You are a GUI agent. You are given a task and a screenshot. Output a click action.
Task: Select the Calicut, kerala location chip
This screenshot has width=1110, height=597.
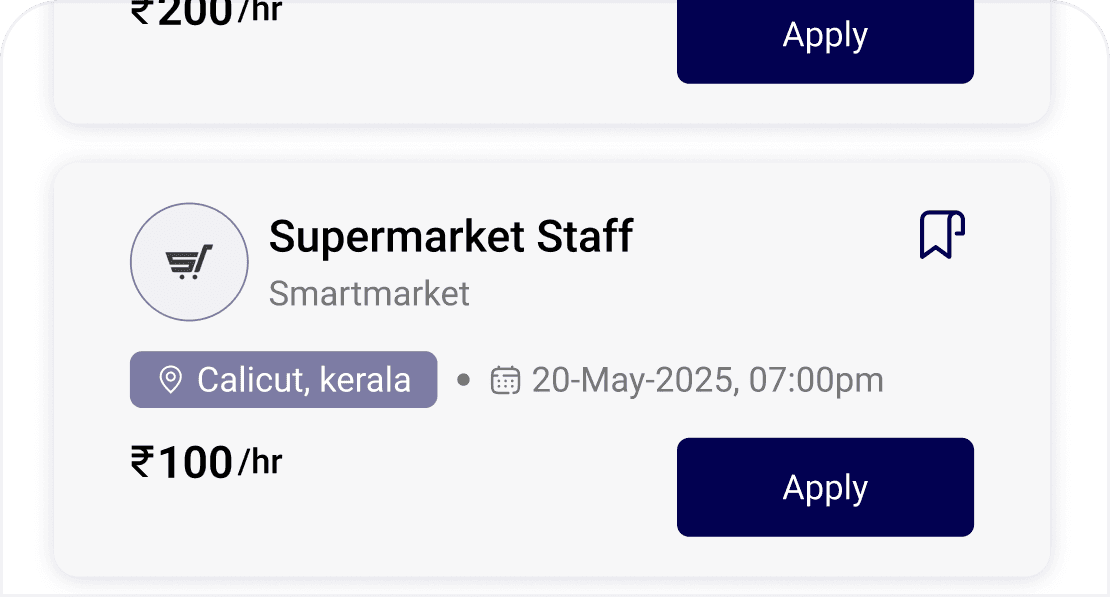[283, 380]
